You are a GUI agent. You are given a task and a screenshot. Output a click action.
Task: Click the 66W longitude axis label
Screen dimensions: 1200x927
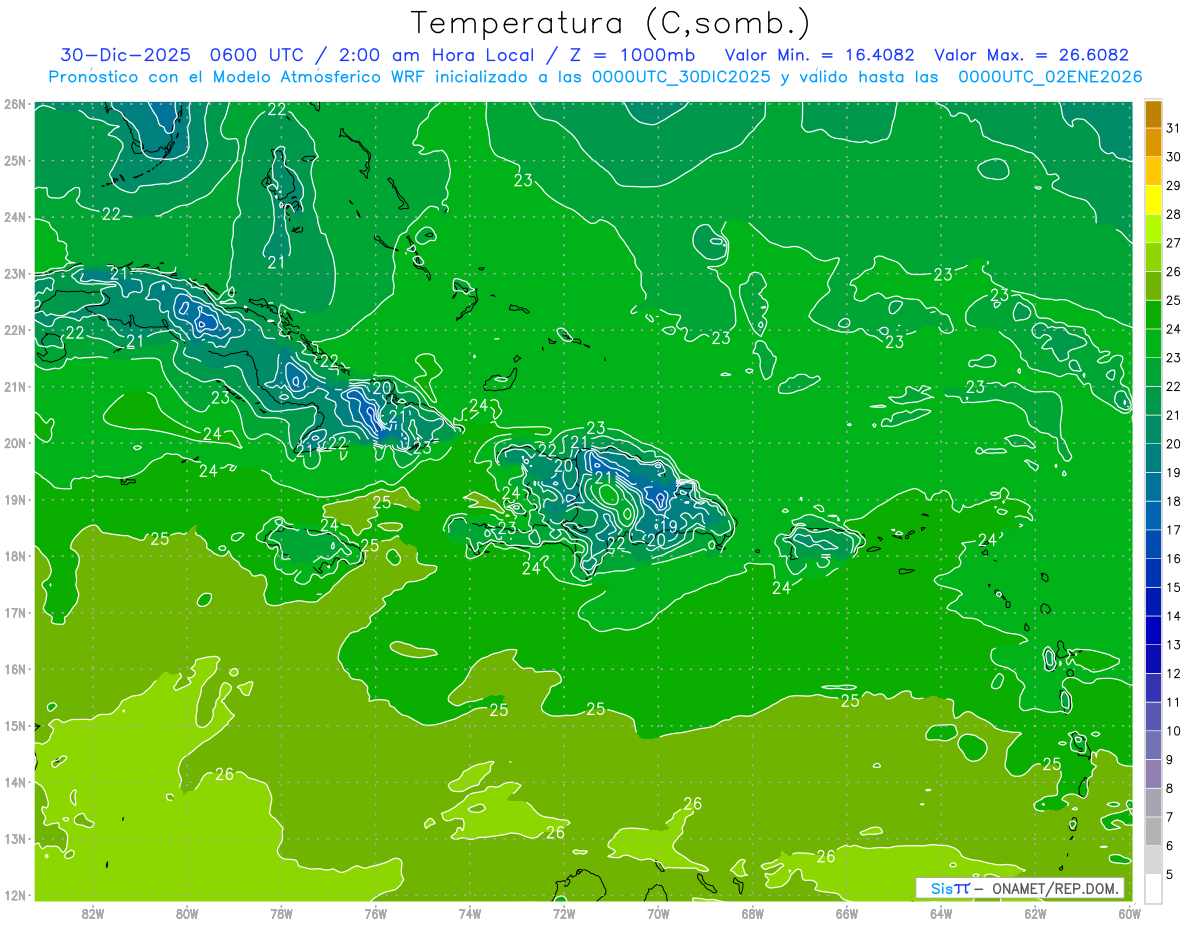(x=846, y=913)
